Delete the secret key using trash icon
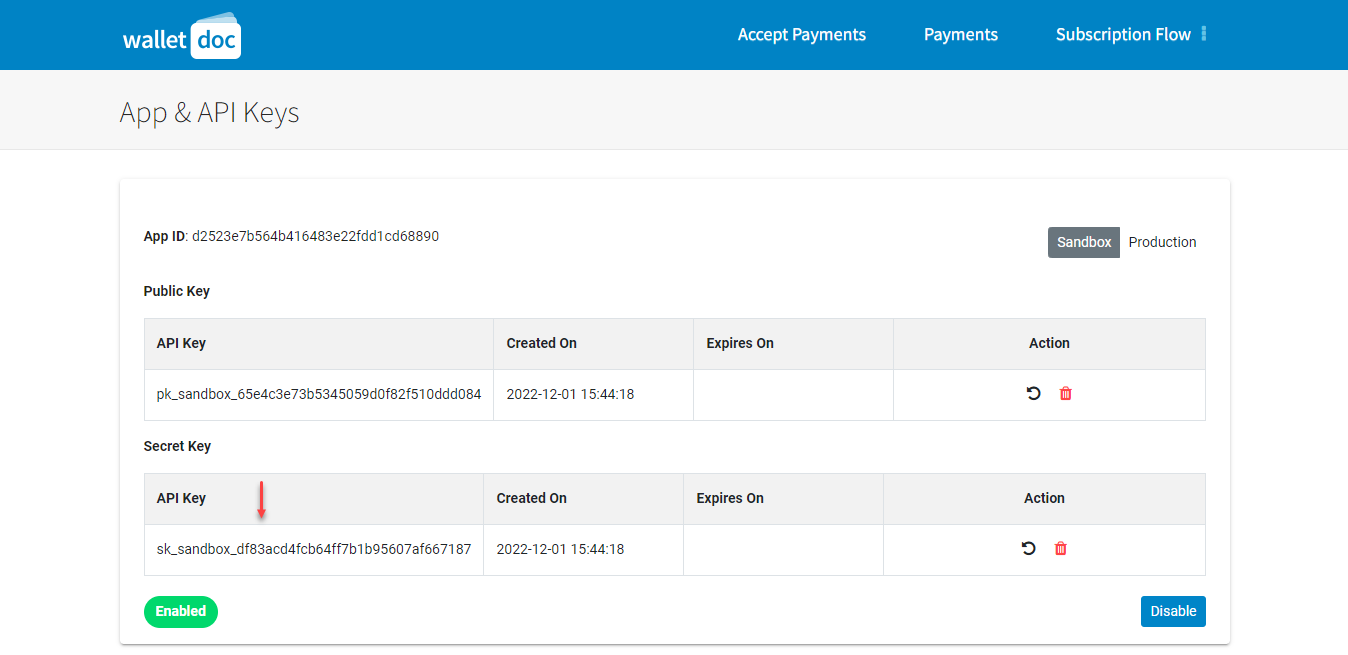This screenshot has width=1348, height=655. [x=1061, y=549]
